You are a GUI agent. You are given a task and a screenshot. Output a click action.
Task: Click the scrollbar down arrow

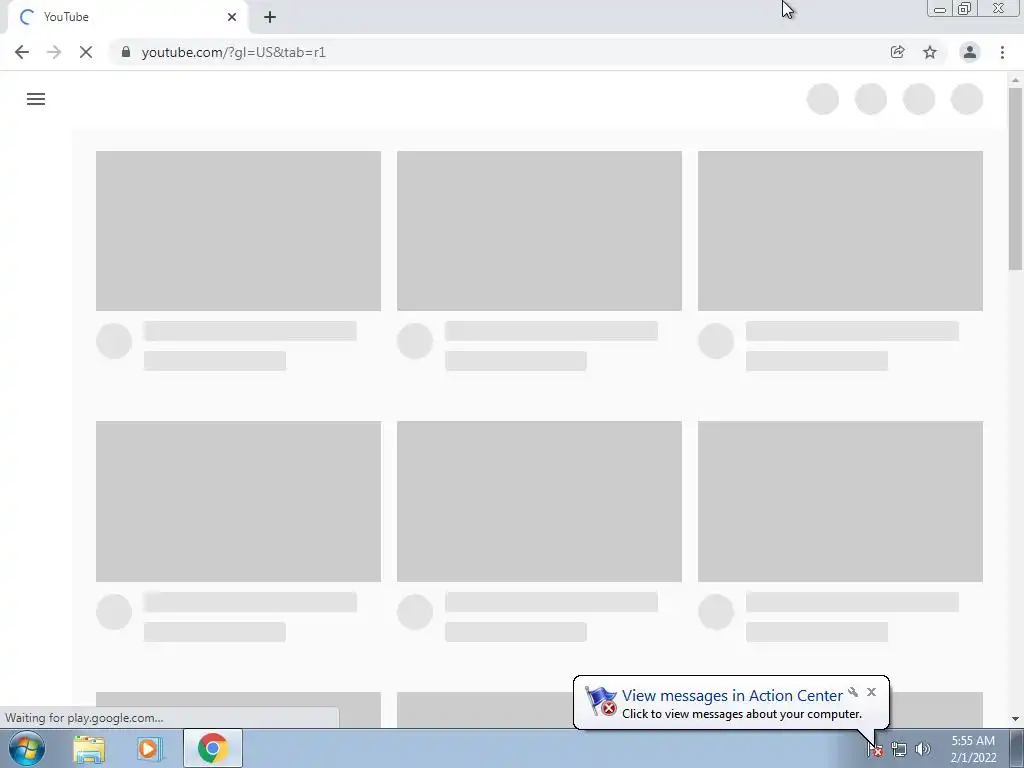click(x=1015, y=719)
